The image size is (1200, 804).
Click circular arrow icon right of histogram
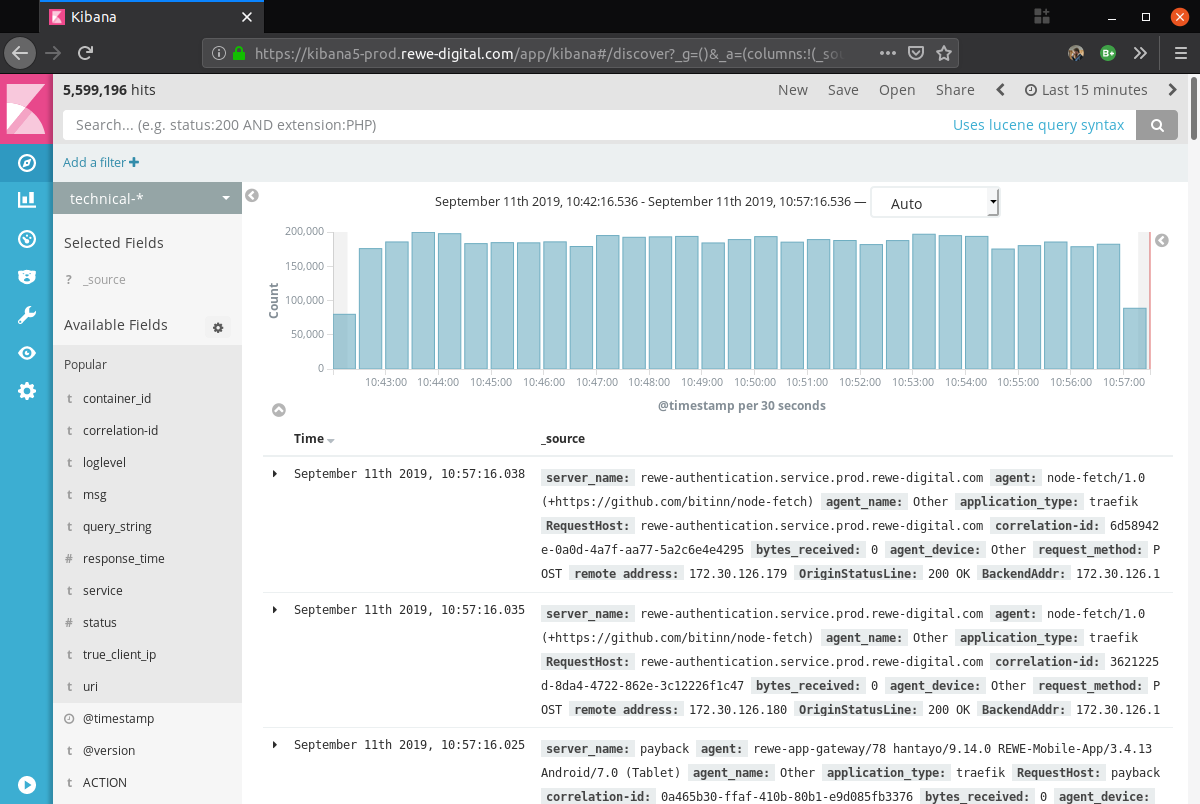coord(1162,240)
